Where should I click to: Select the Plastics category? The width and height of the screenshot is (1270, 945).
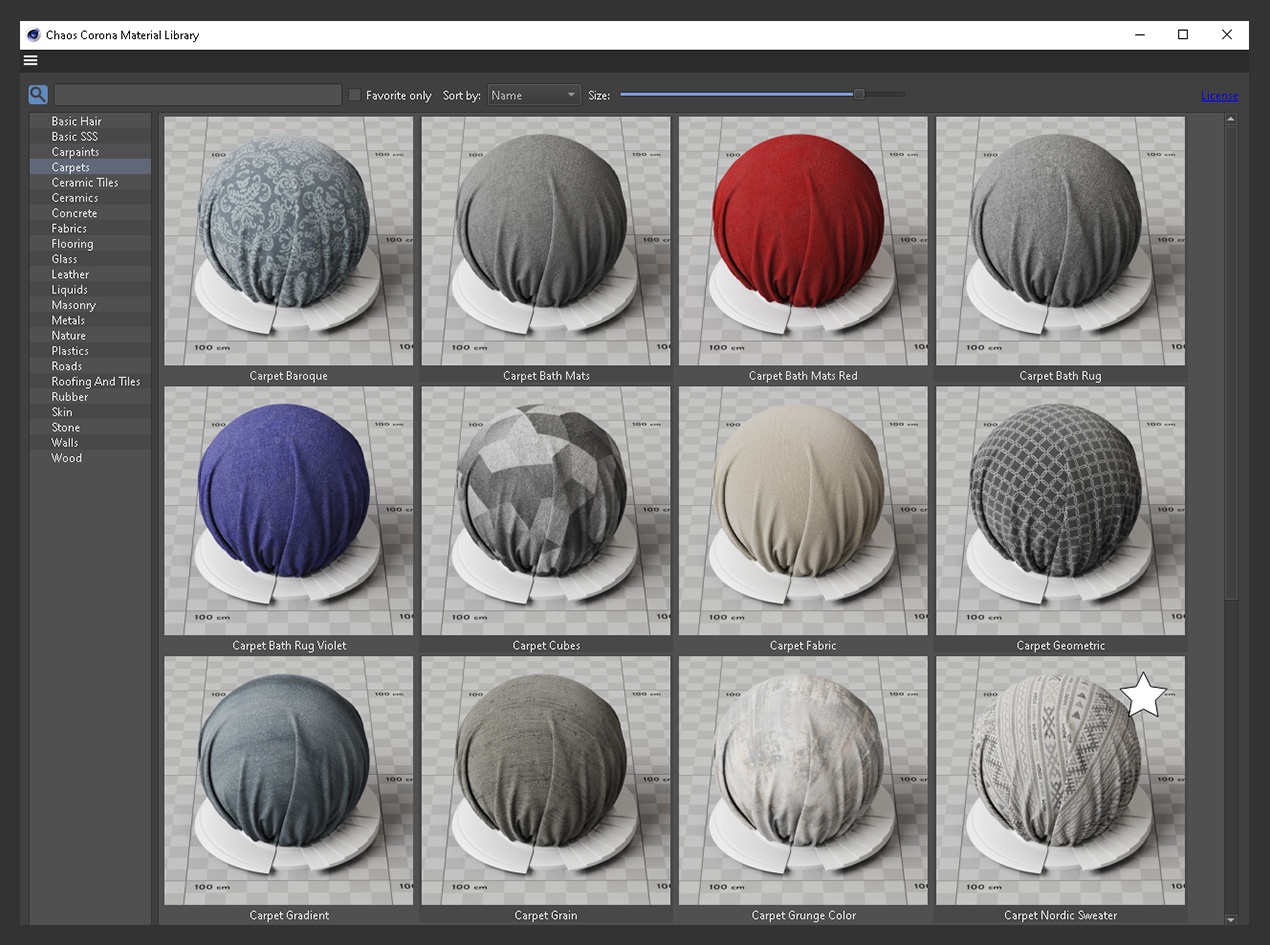[90, 351]
